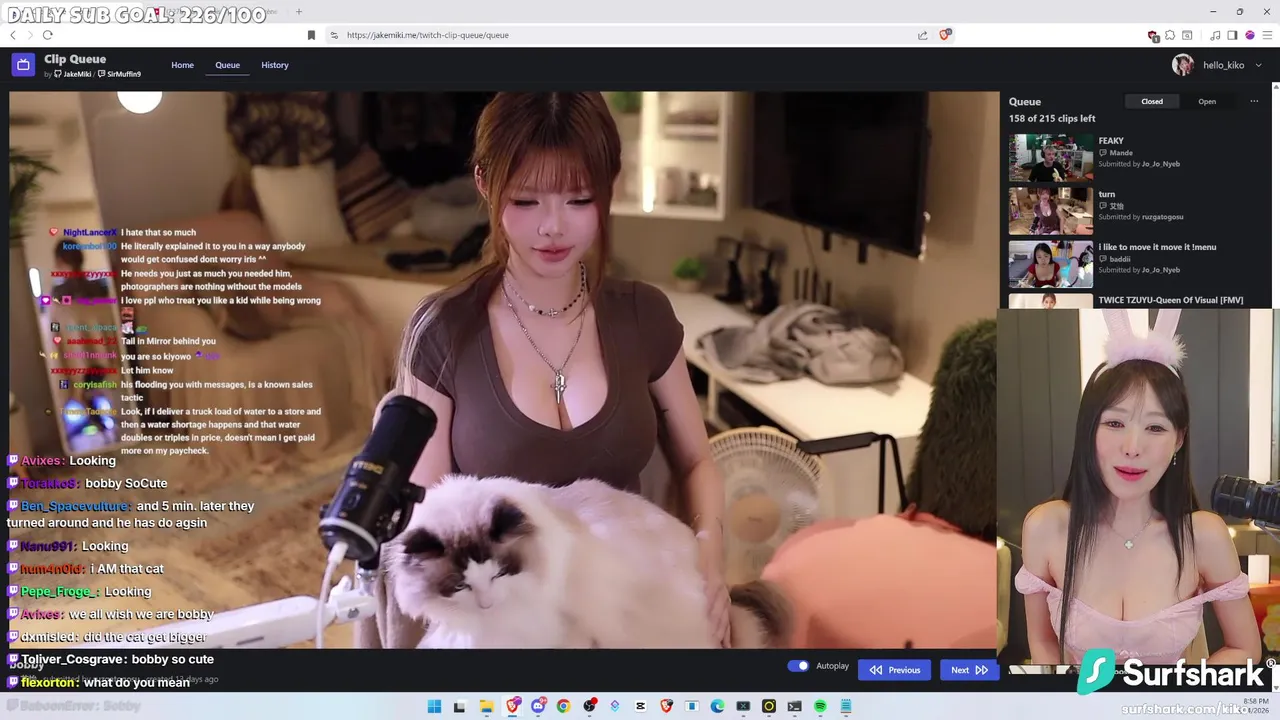1280x720 pixels.
Task: Expand the hello_kiko account dropdown
Action: tap(1258, 65)
